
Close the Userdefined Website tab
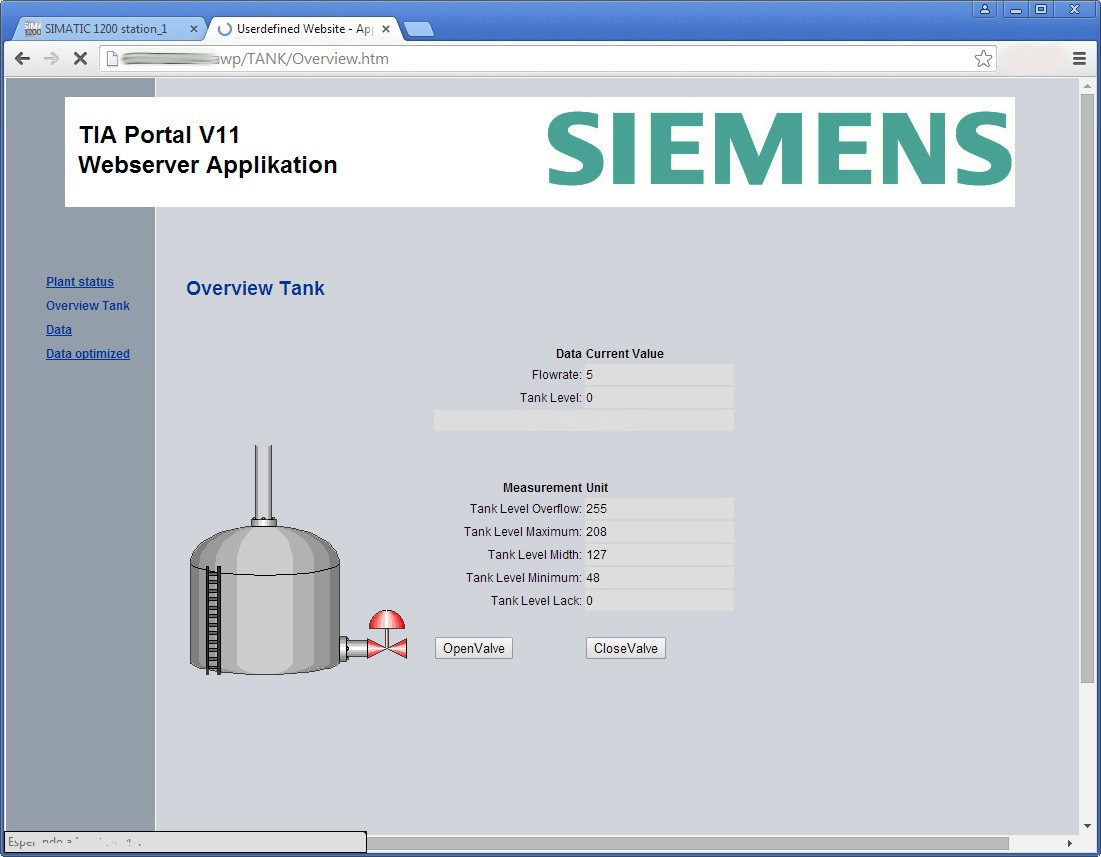point(385,29)
